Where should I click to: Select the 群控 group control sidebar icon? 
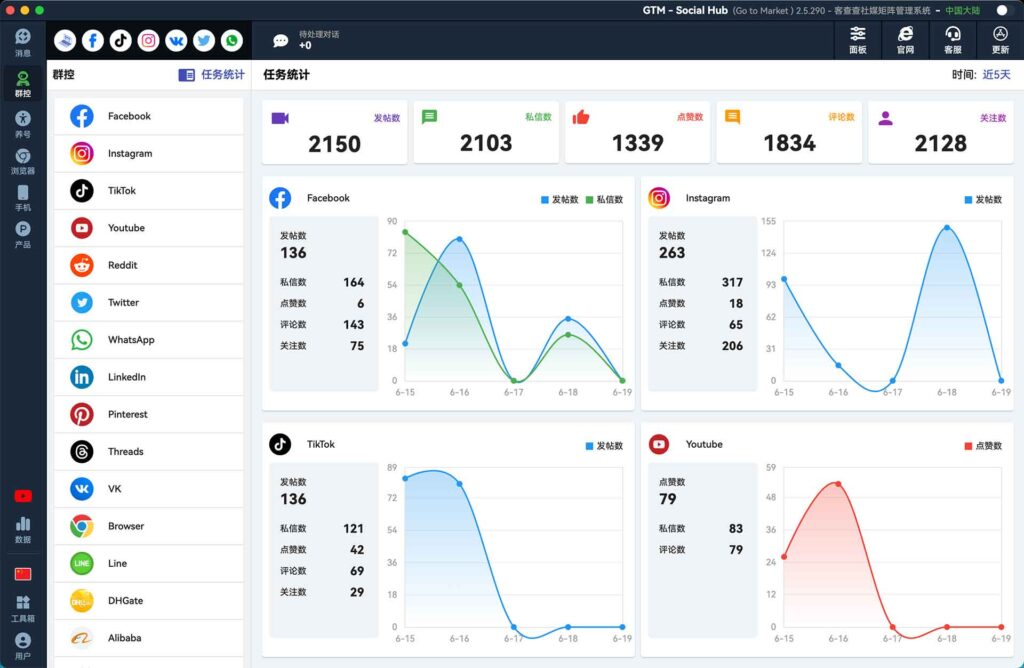pyautogui.click(x=23, y=84)
